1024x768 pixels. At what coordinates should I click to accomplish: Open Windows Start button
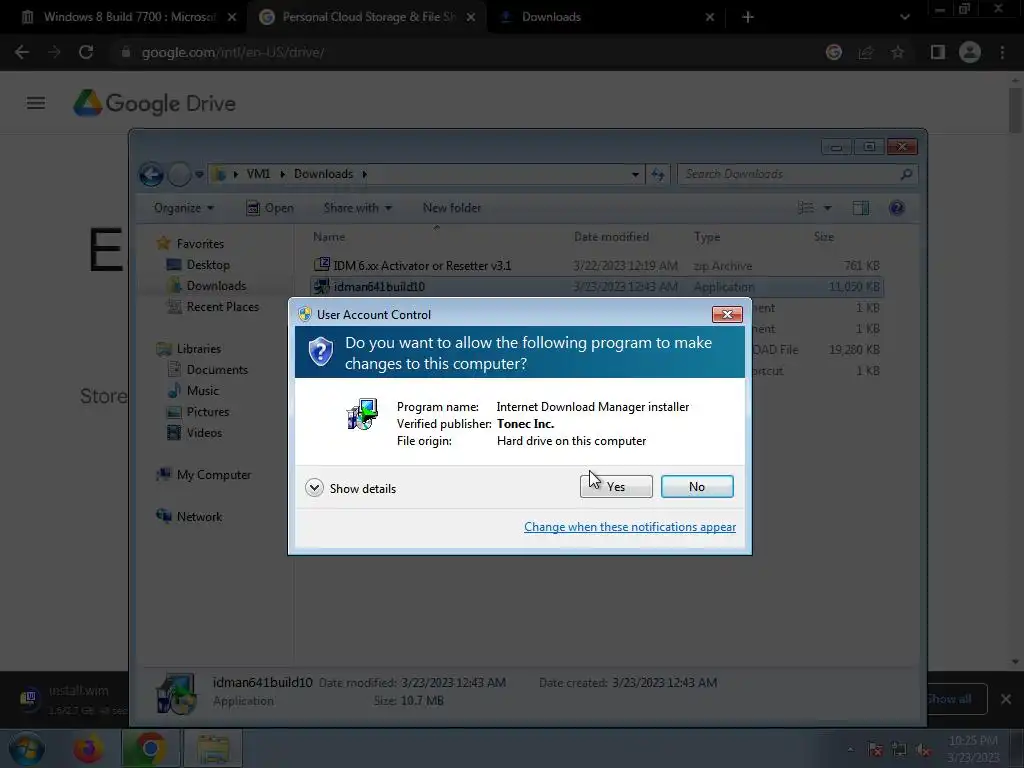coord(26,748)
